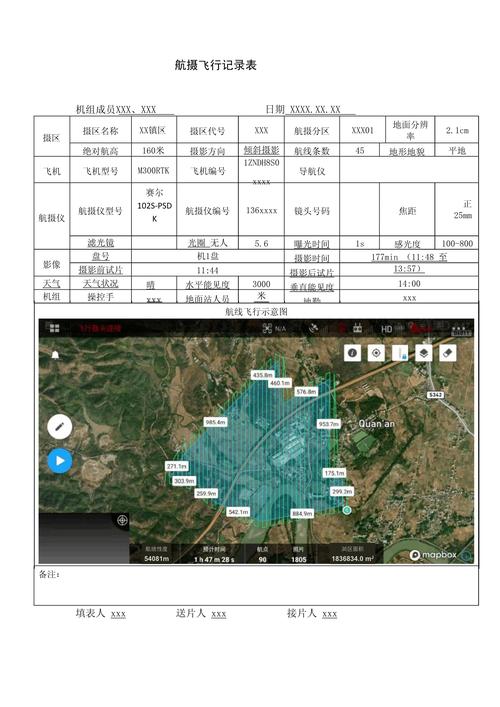
Task: Click the 填表人 xxx signature field
Action: [101, 613]
